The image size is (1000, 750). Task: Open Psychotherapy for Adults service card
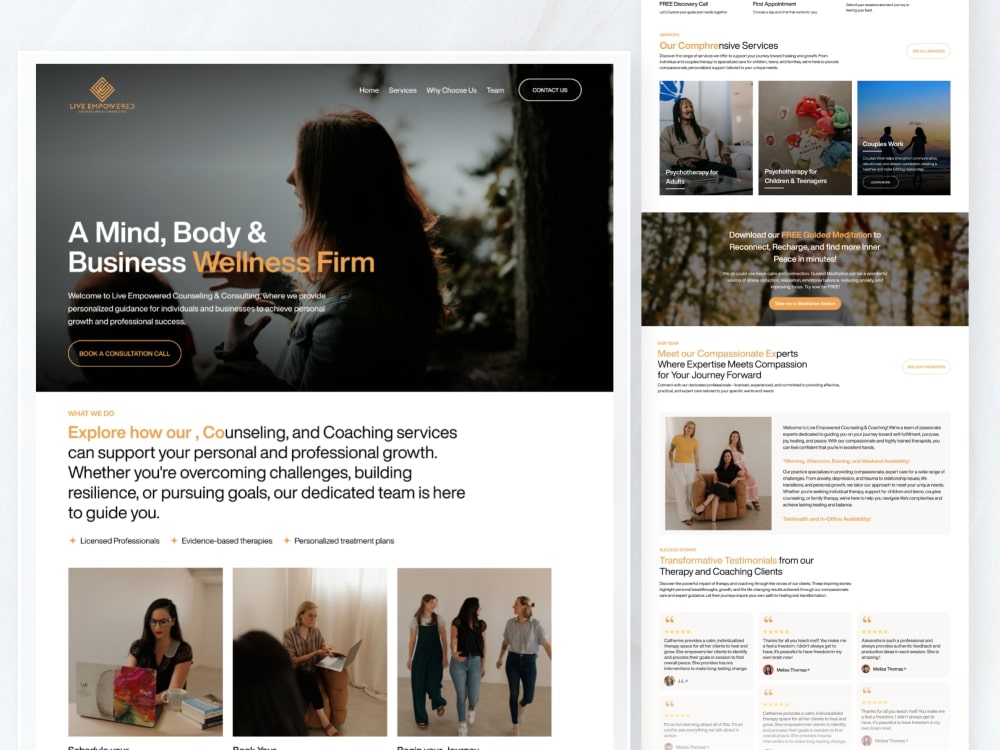point(706,138)
